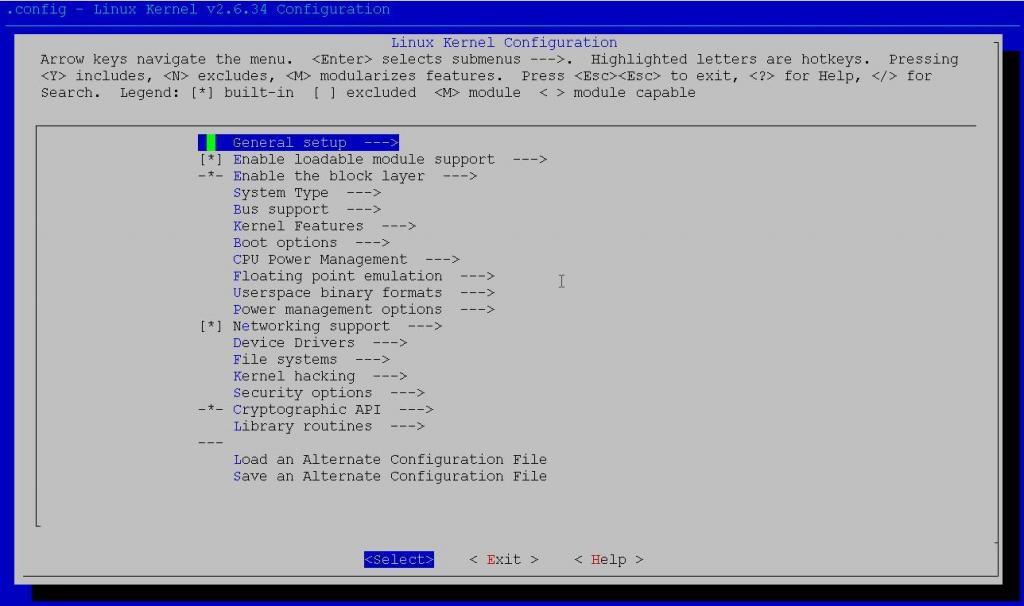Open the File systems submenu
This screenshot has width=1024, height=606.
click(312, 359)
